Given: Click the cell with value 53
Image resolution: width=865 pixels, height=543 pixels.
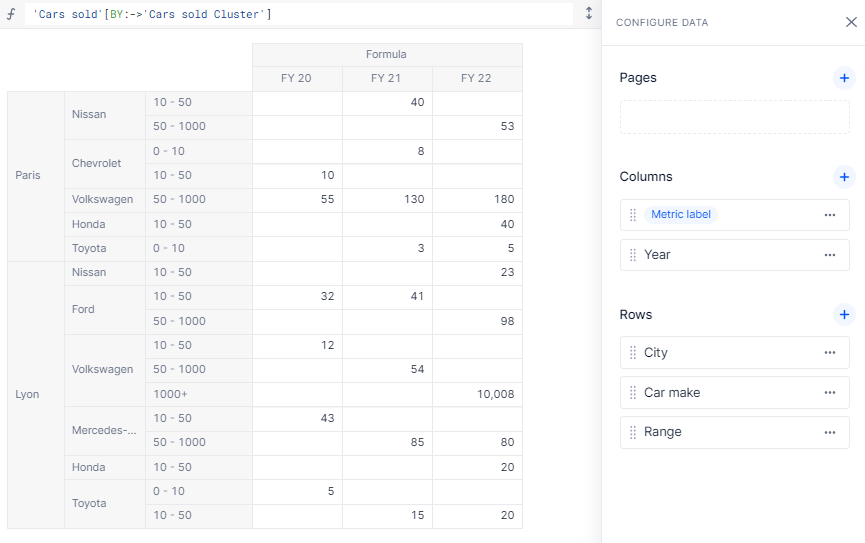Looking at the screenshot, I should 477,127.
